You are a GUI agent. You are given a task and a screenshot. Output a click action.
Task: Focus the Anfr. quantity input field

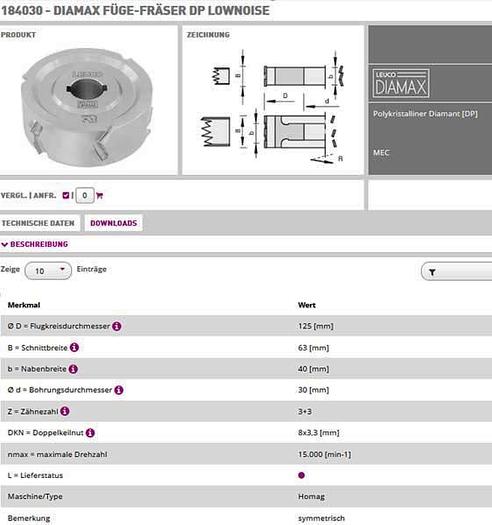pyautogui.click(x=85, y=195)
